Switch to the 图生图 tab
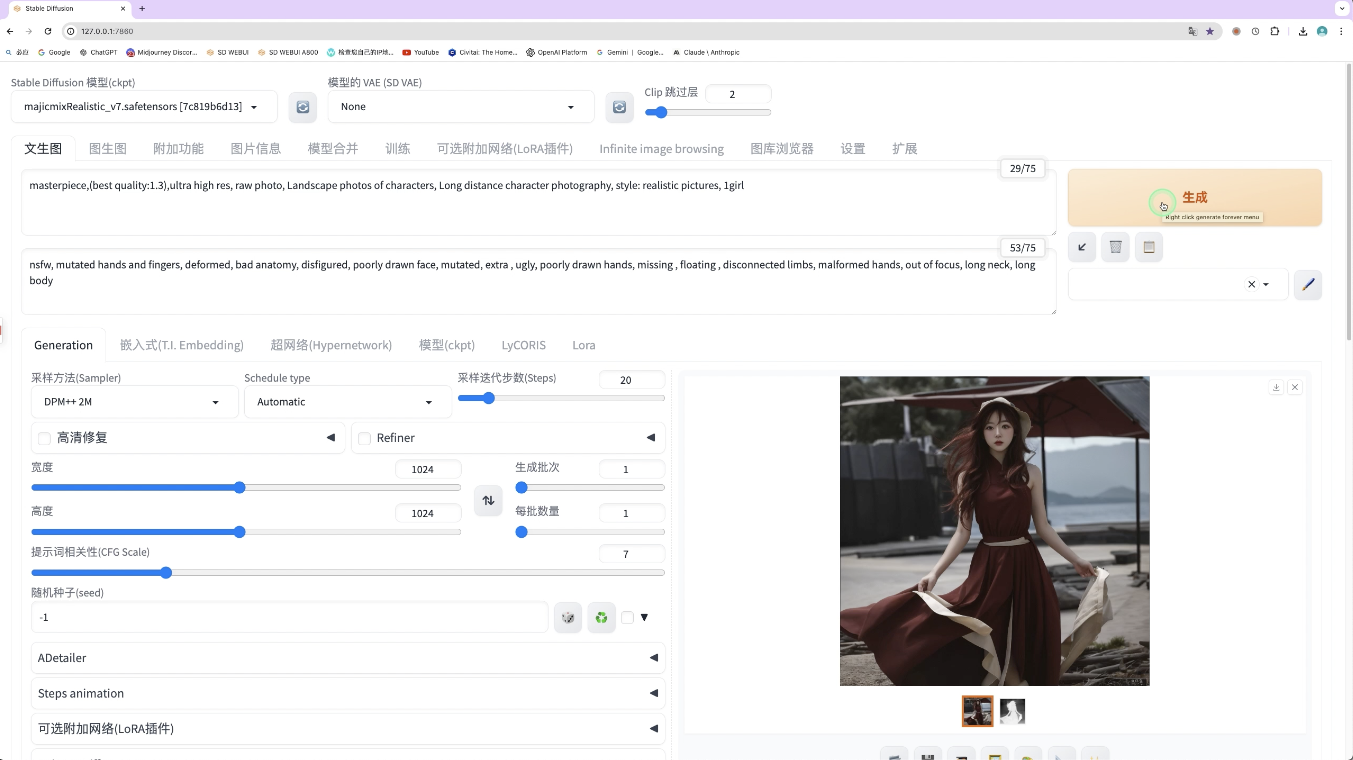 [108, 148]
